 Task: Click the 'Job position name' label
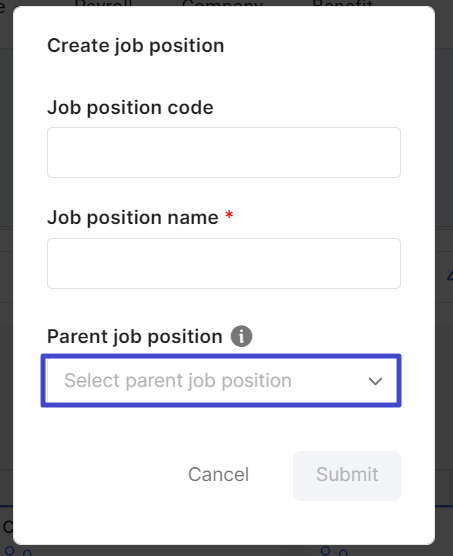coord(133,217)
